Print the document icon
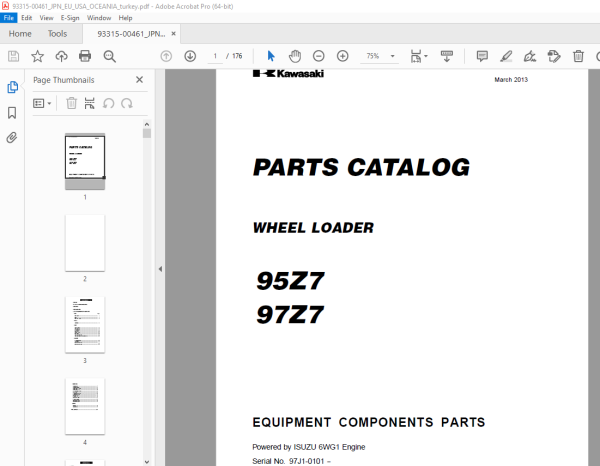600x466 pixels. [x=85, y=56]
